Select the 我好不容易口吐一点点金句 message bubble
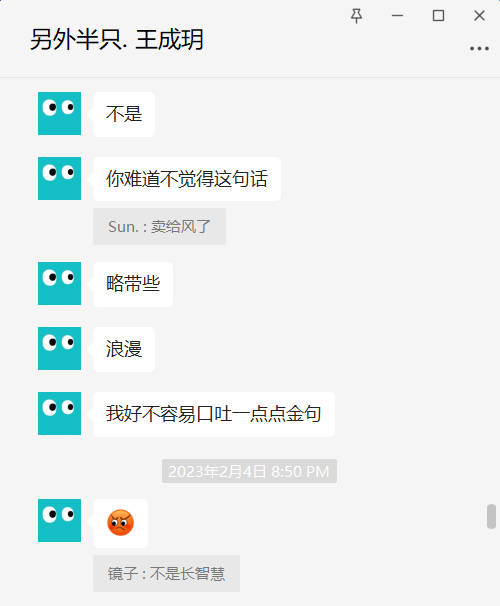 click(x=214, y=414)
